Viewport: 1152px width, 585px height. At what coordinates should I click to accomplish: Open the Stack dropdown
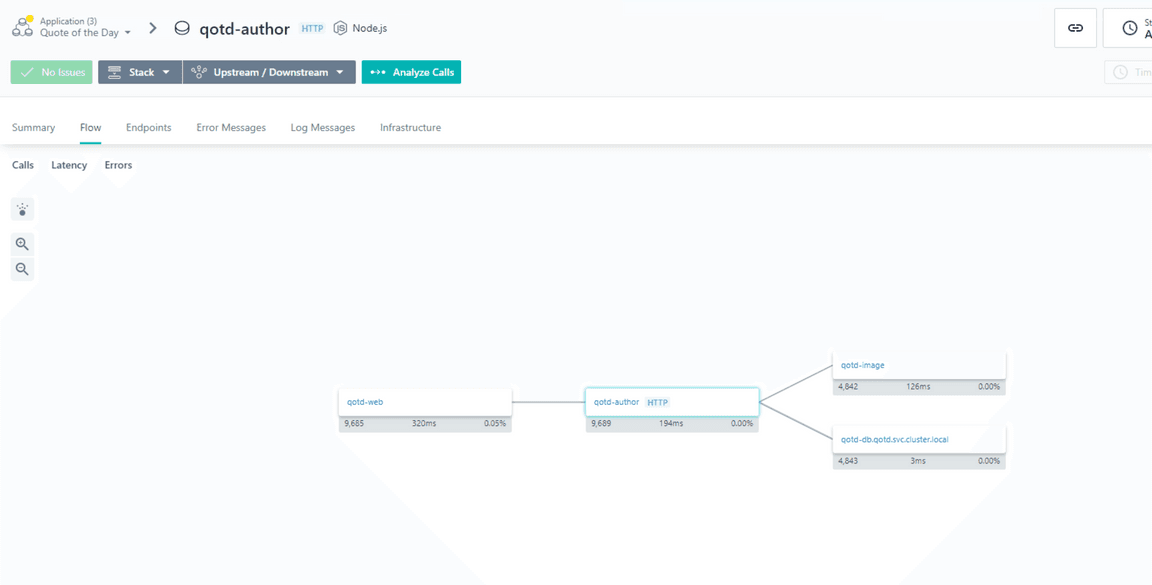point(140,72)
